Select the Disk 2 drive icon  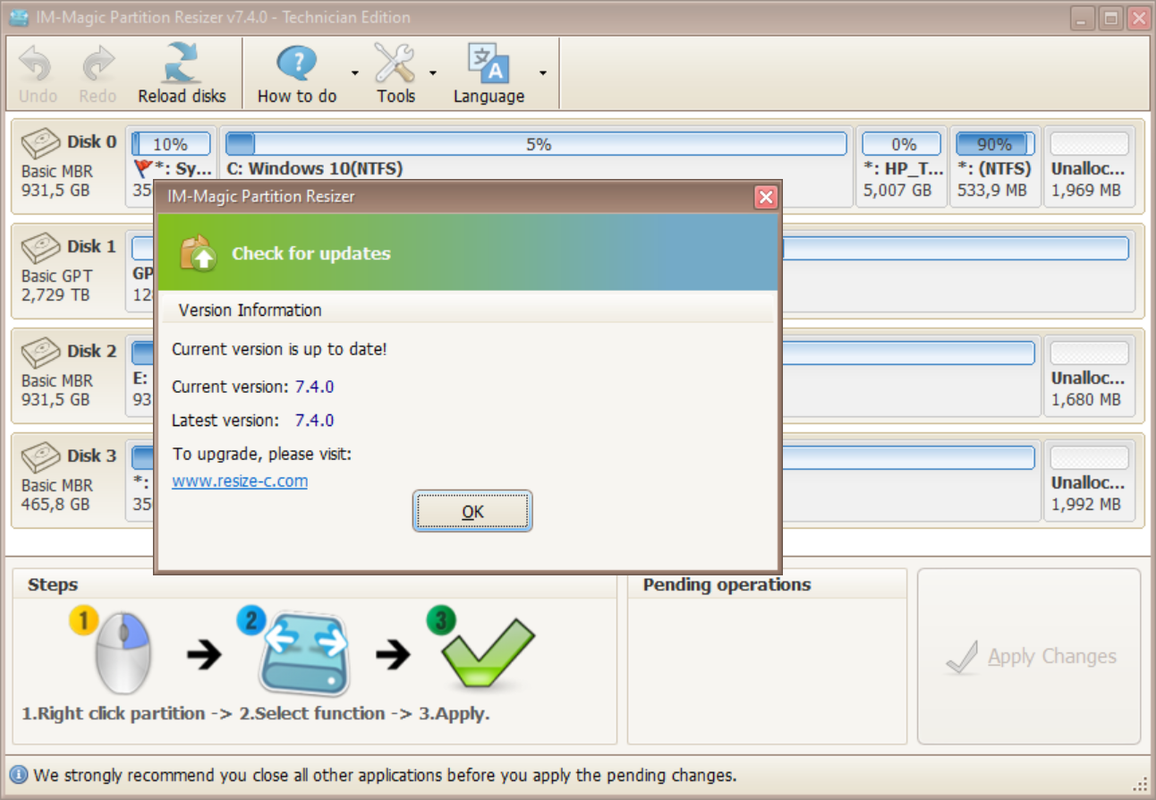(40, 352)
